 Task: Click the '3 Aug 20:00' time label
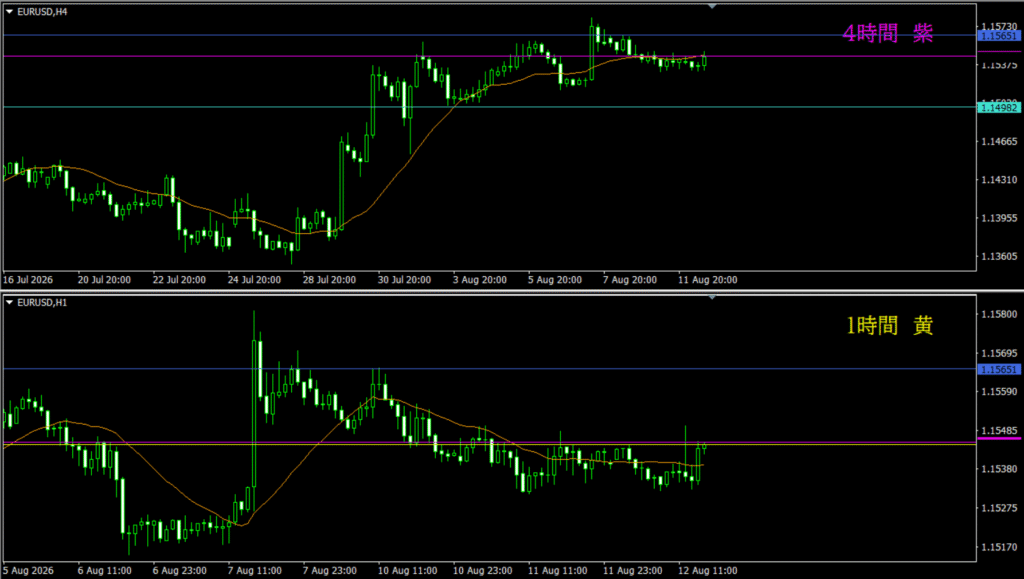(480, 280)
